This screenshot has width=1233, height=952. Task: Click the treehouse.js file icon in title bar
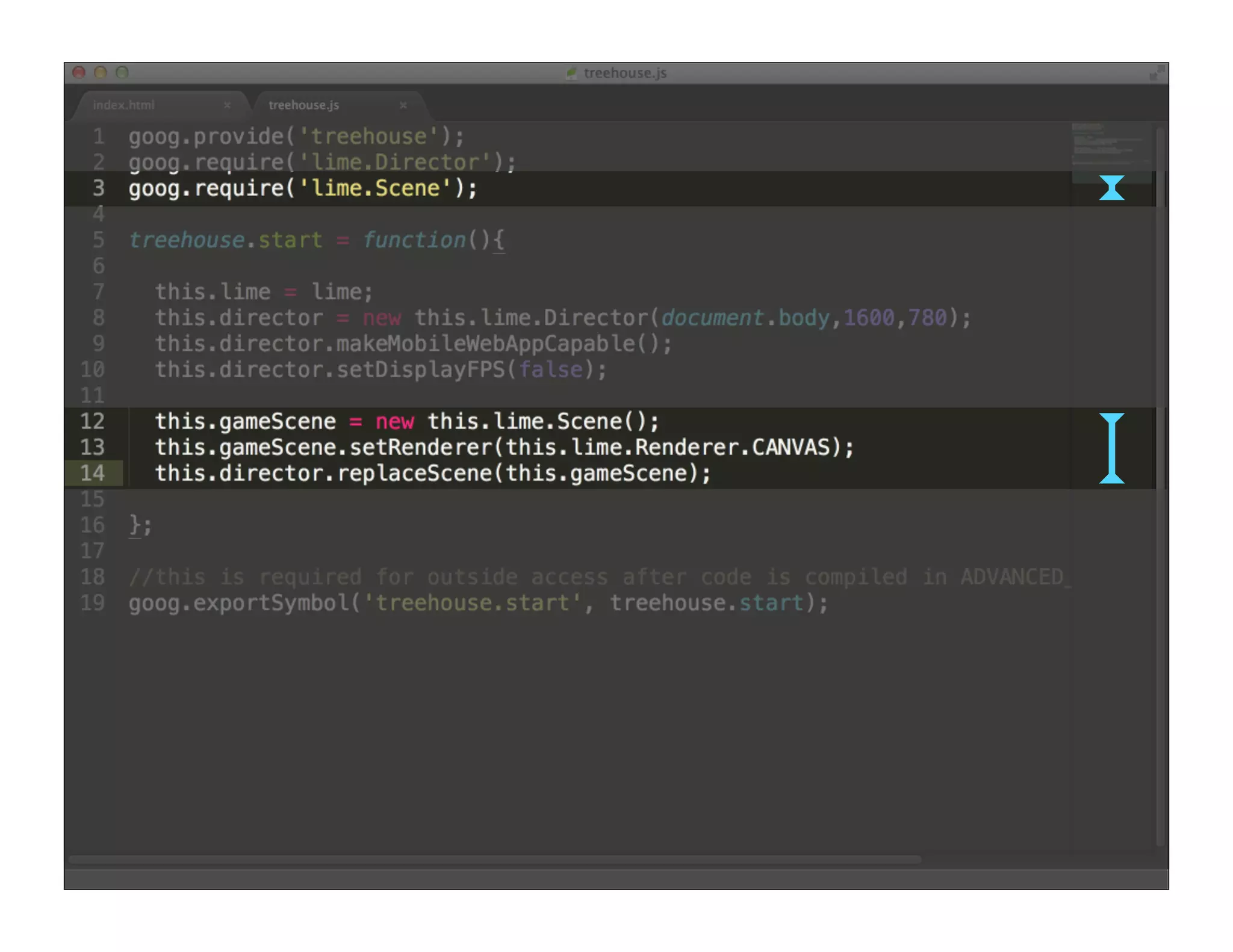tap(571, 73)
